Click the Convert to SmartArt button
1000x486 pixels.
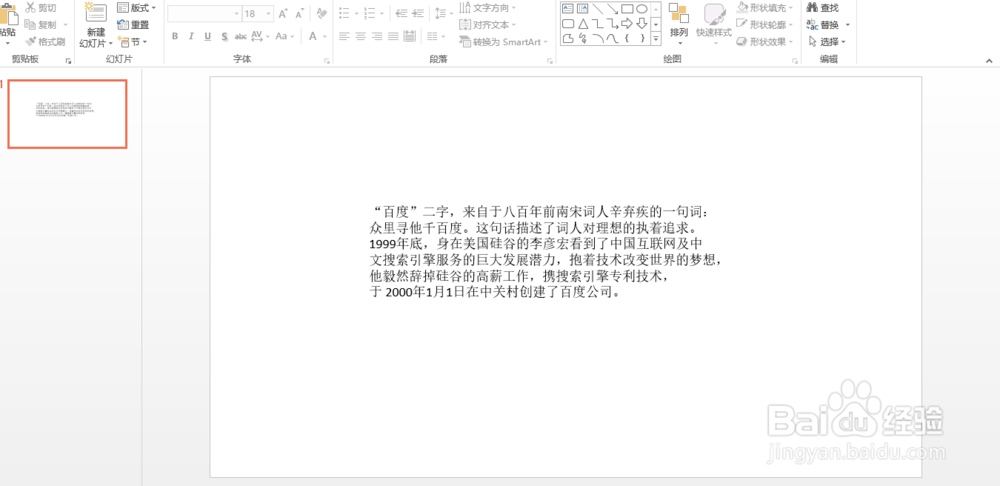pos(504,42)
